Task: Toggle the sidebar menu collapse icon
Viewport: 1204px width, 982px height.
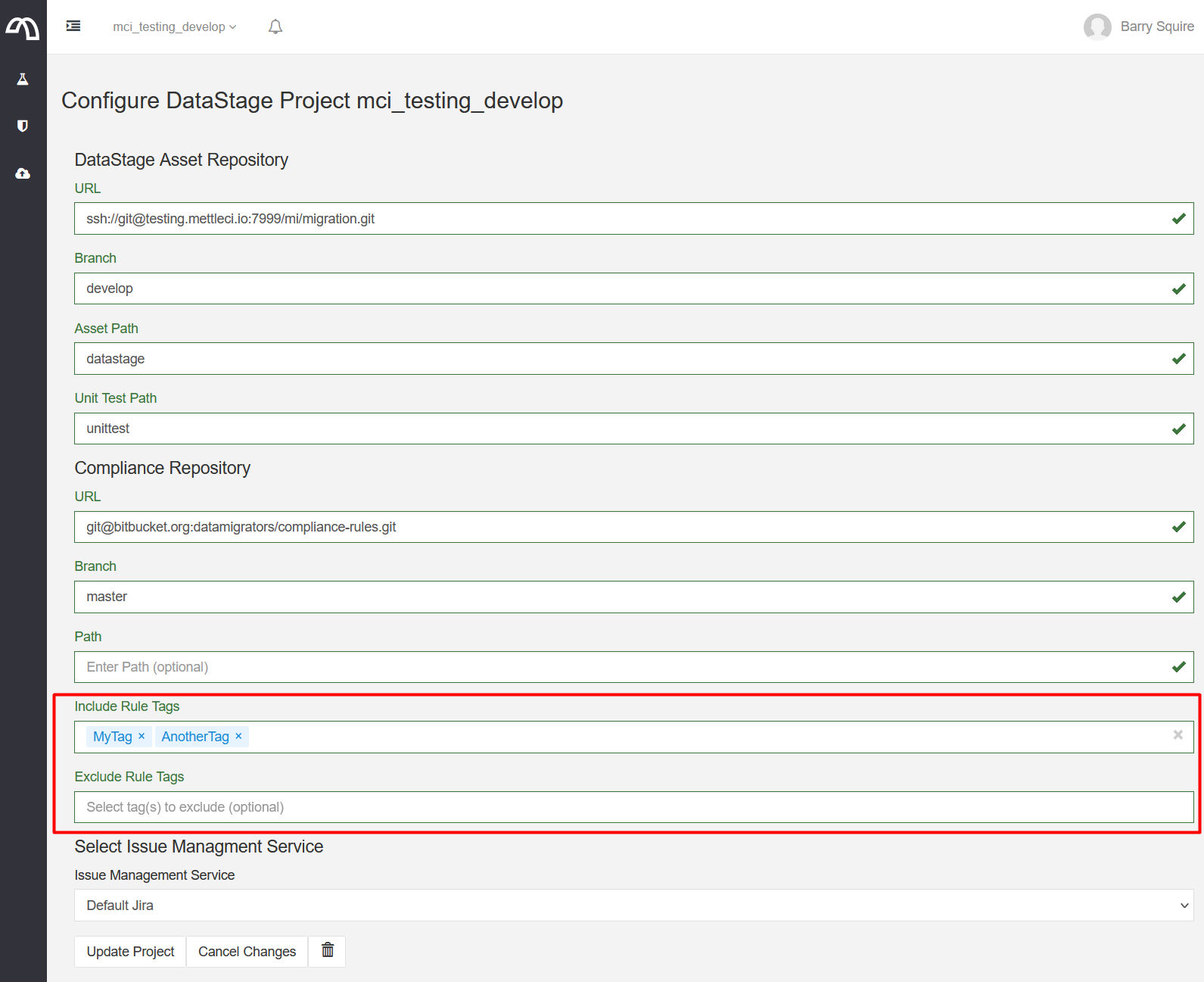Action: (73, 26)
